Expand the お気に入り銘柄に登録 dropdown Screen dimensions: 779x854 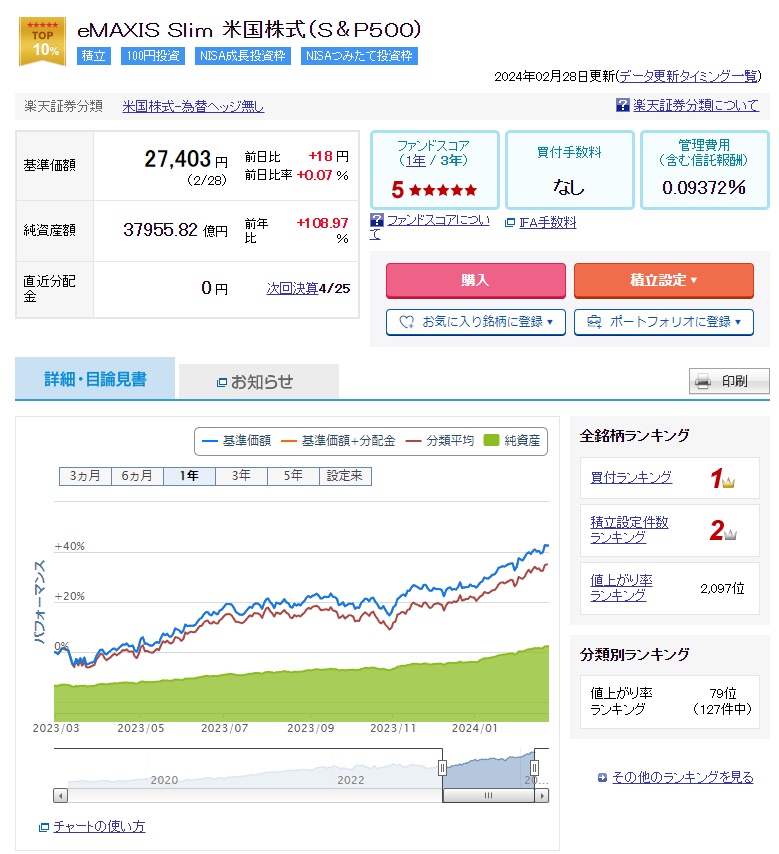(x=476, y=322)
